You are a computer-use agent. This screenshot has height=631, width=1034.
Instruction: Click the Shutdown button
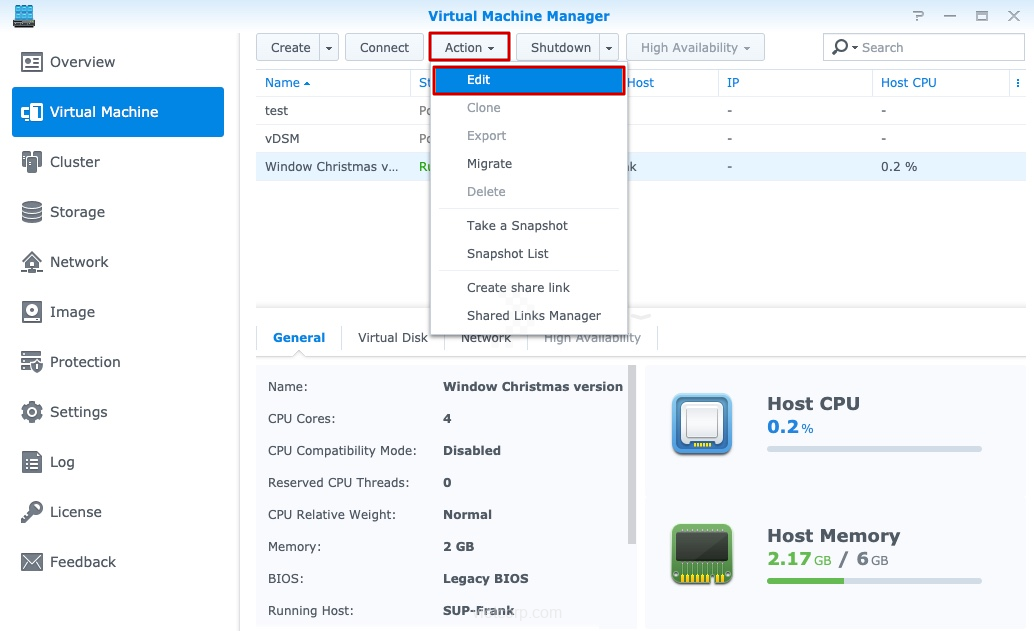[560, 48]
